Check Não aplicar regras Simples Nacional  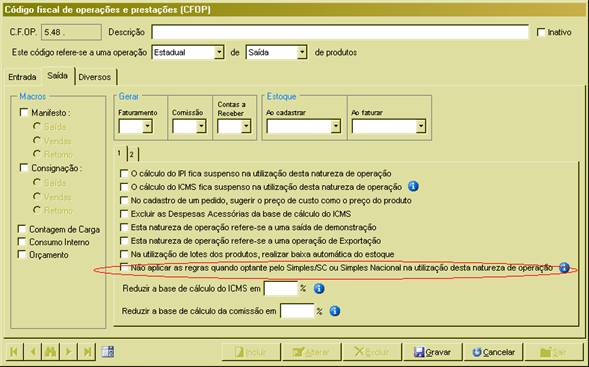point(124,267)
